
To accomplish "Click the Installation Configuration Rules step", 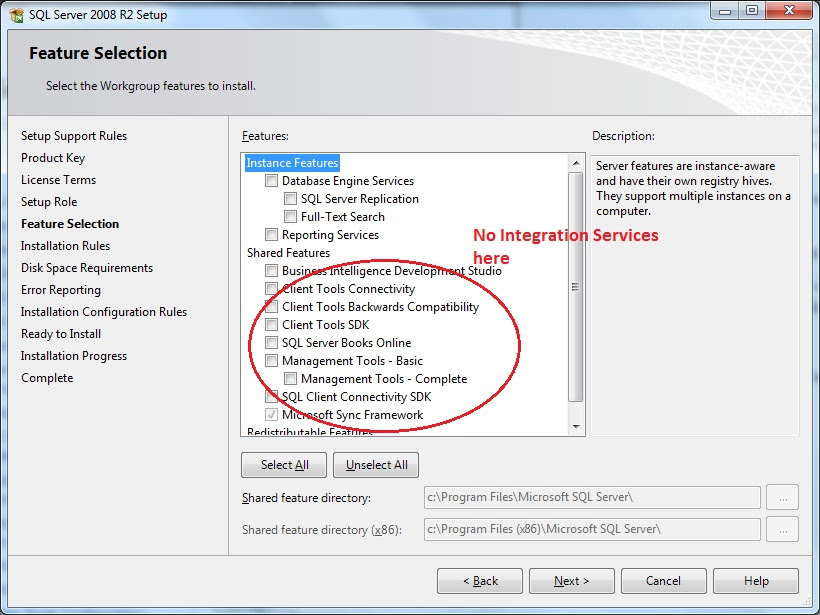I will pyautogui.click(x=104, y=312).
